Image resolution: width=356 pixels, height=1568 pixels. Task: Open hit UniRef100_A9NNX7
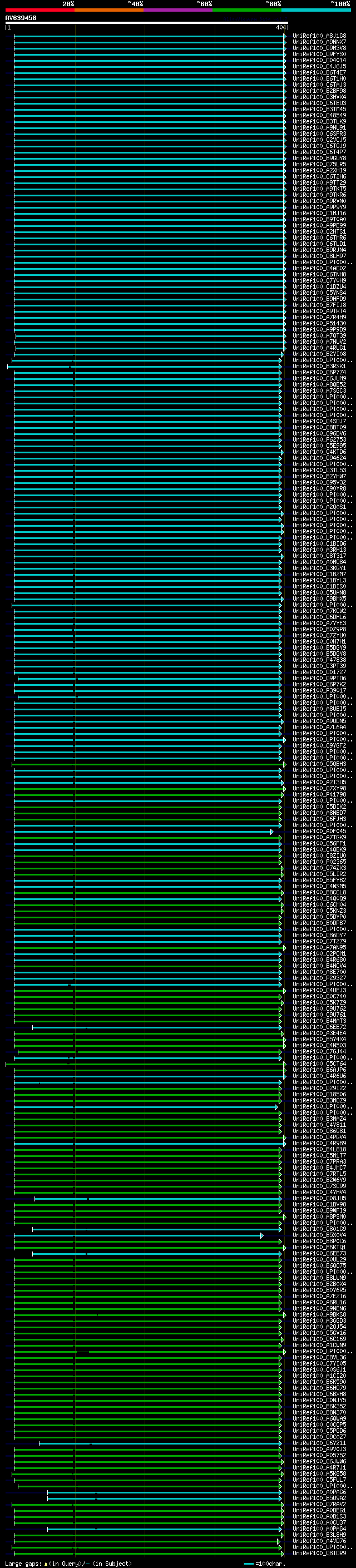coord(319,42)
